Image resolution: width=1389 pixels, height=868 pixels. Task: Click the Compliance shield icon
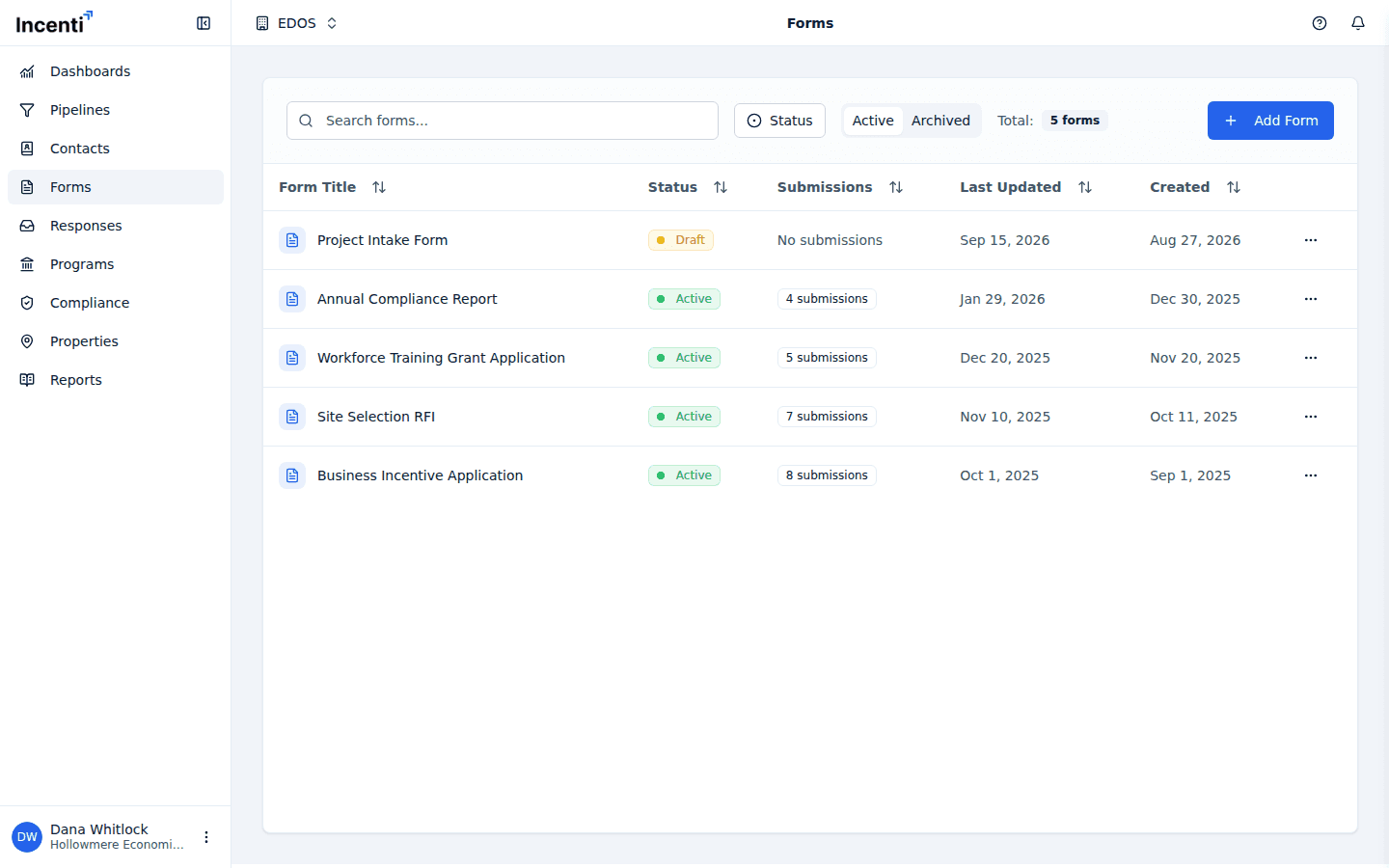(27, 303)
